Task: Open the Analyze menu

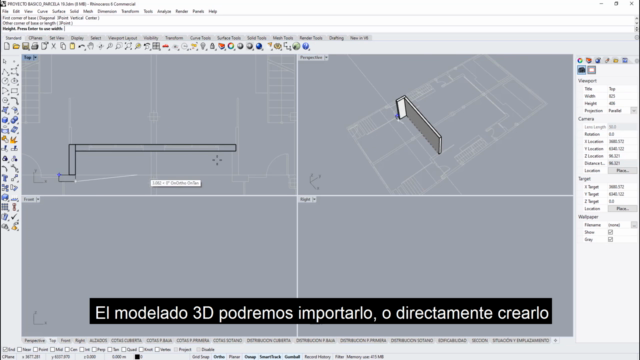Action: pos(164,11)
